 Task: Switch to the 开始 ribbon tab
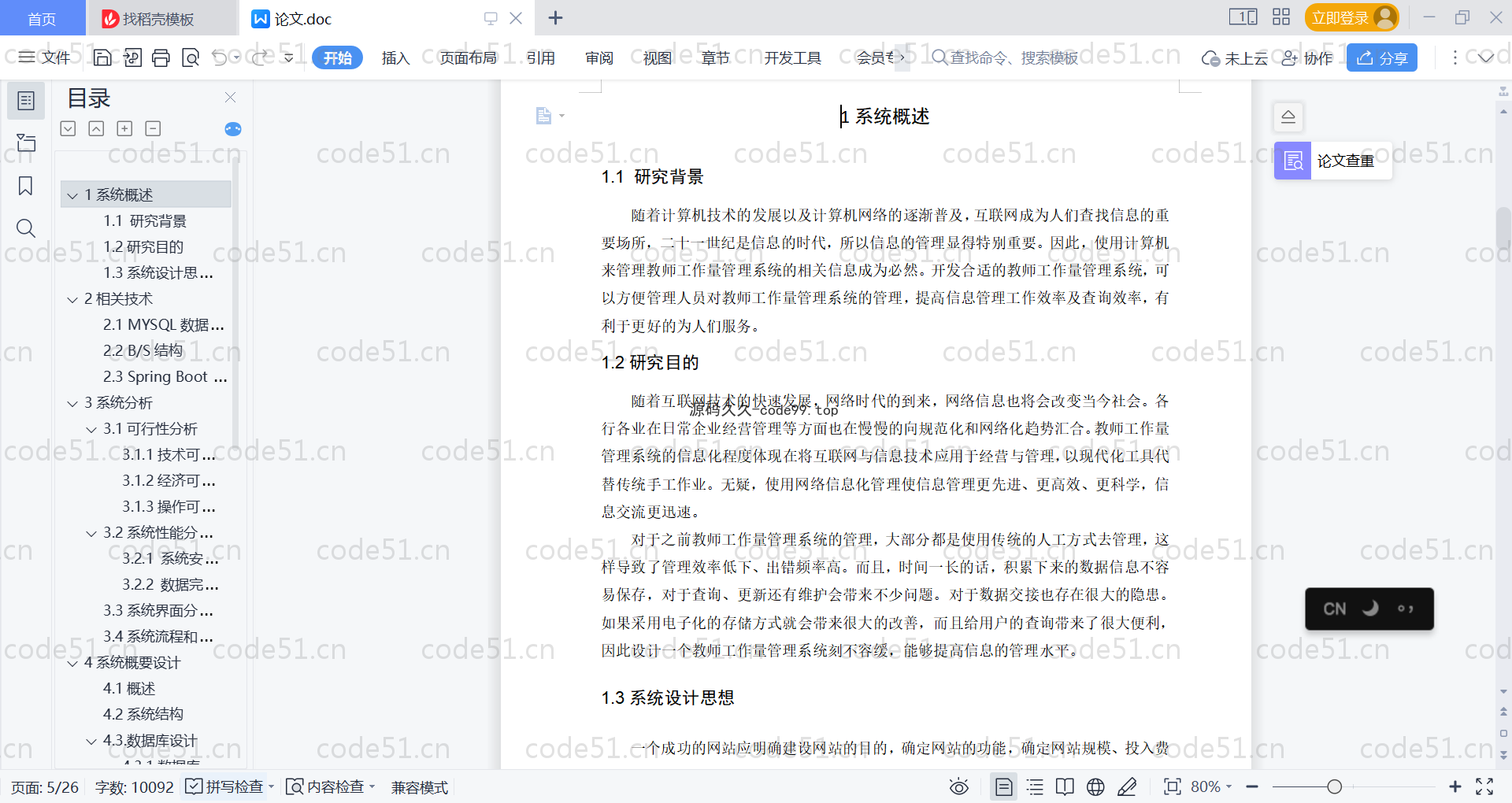click(x=337, y=57)
